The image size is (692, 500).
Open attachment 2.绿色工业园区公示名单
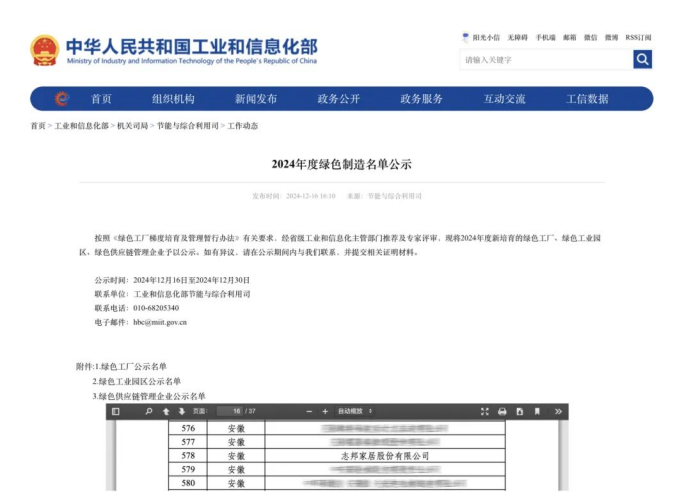click(136, 381)
